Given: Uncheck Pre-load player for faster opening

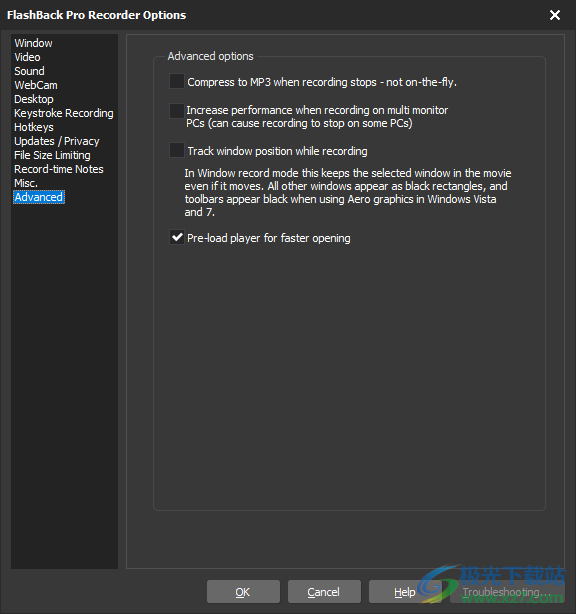Looking at the screenshot, I should tap(177, 238).
